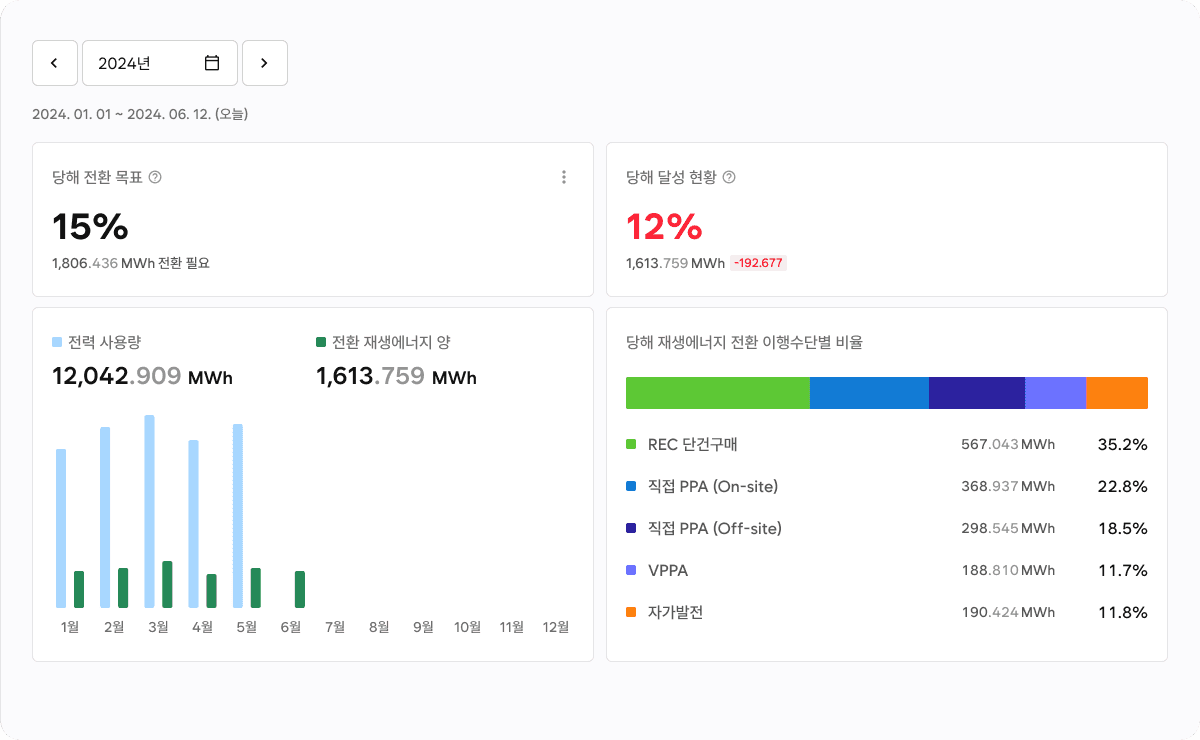This screenshot has height=740, width=1200.
Task: Open the kebab menu on the 목표 card
Action: 564,176
